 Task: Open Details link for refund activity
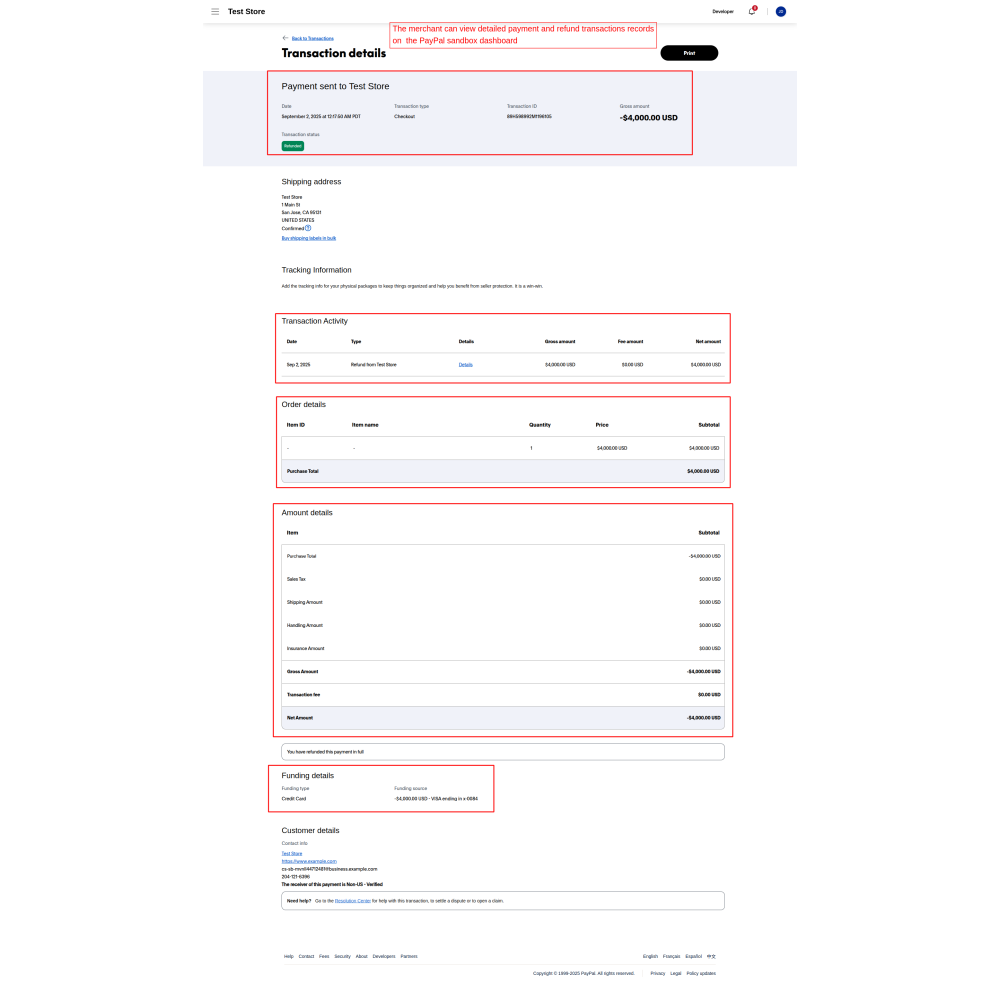click(x=465, y=365)
